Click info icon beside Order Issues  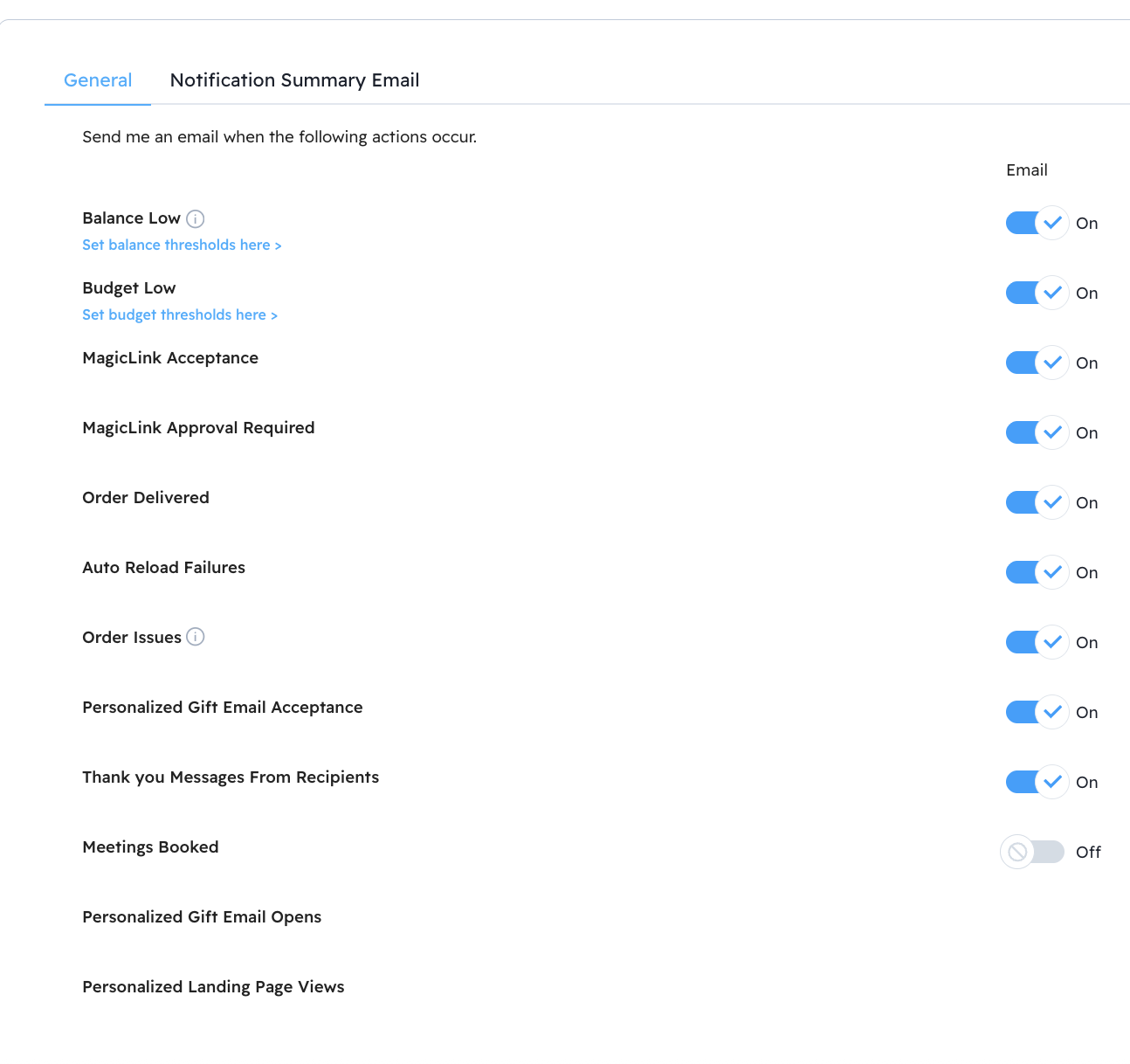196,637
